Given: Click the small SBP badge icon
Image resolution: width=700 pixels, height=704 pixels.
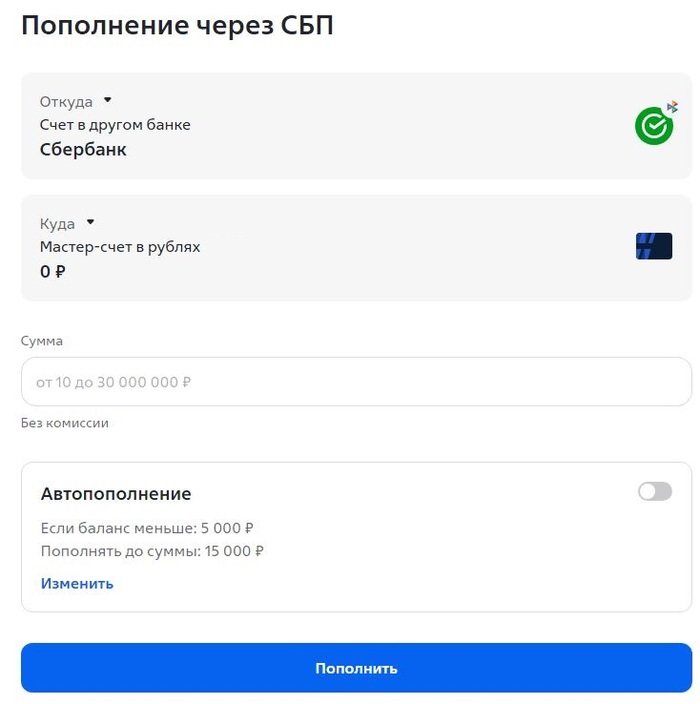Looking at the screenshot, I should pyautogui.click(x=673, y=106).
